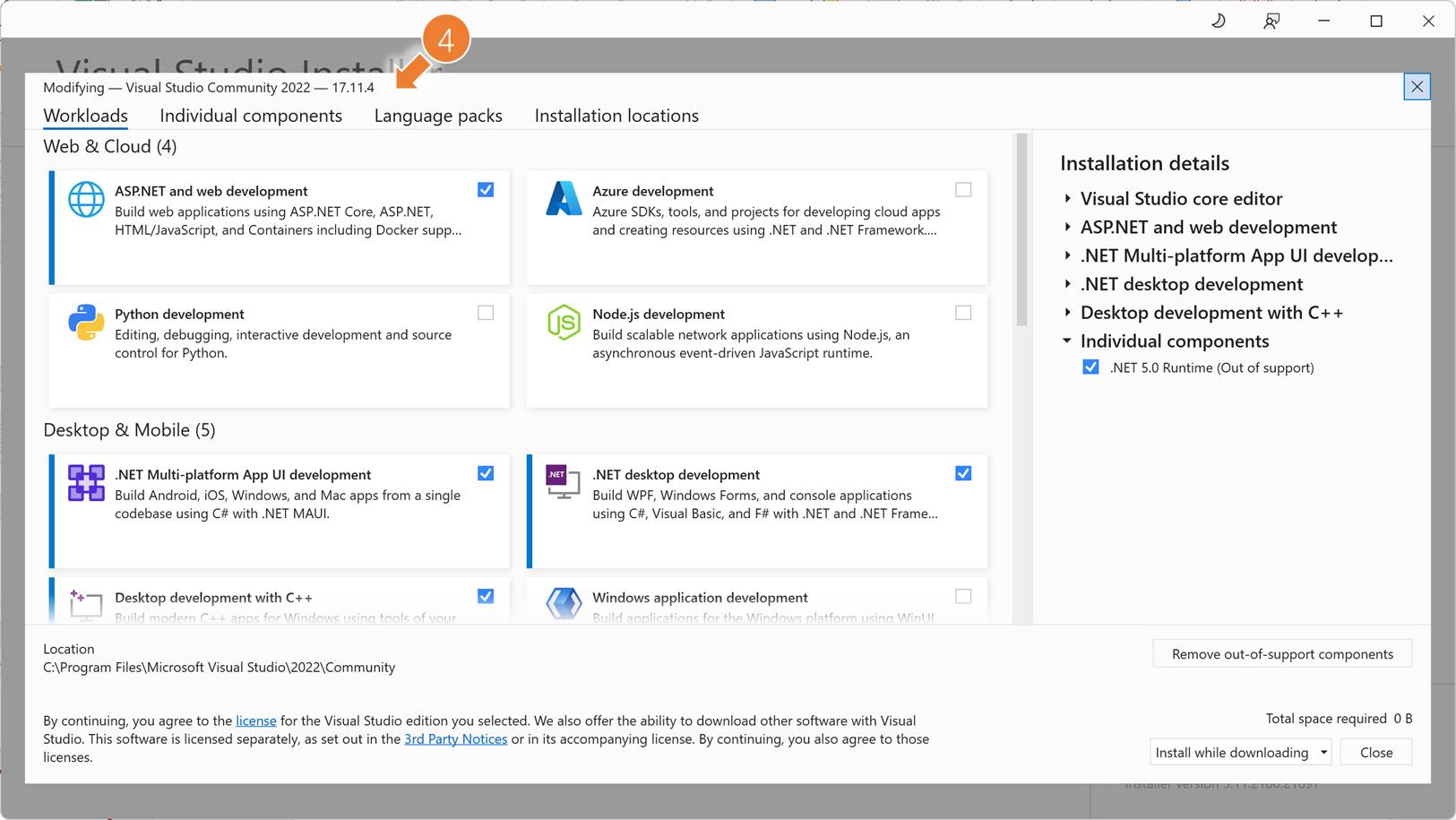Screen dimensions: 1456x820
Task: Click the Azure development logo icon
Action: 564,199
